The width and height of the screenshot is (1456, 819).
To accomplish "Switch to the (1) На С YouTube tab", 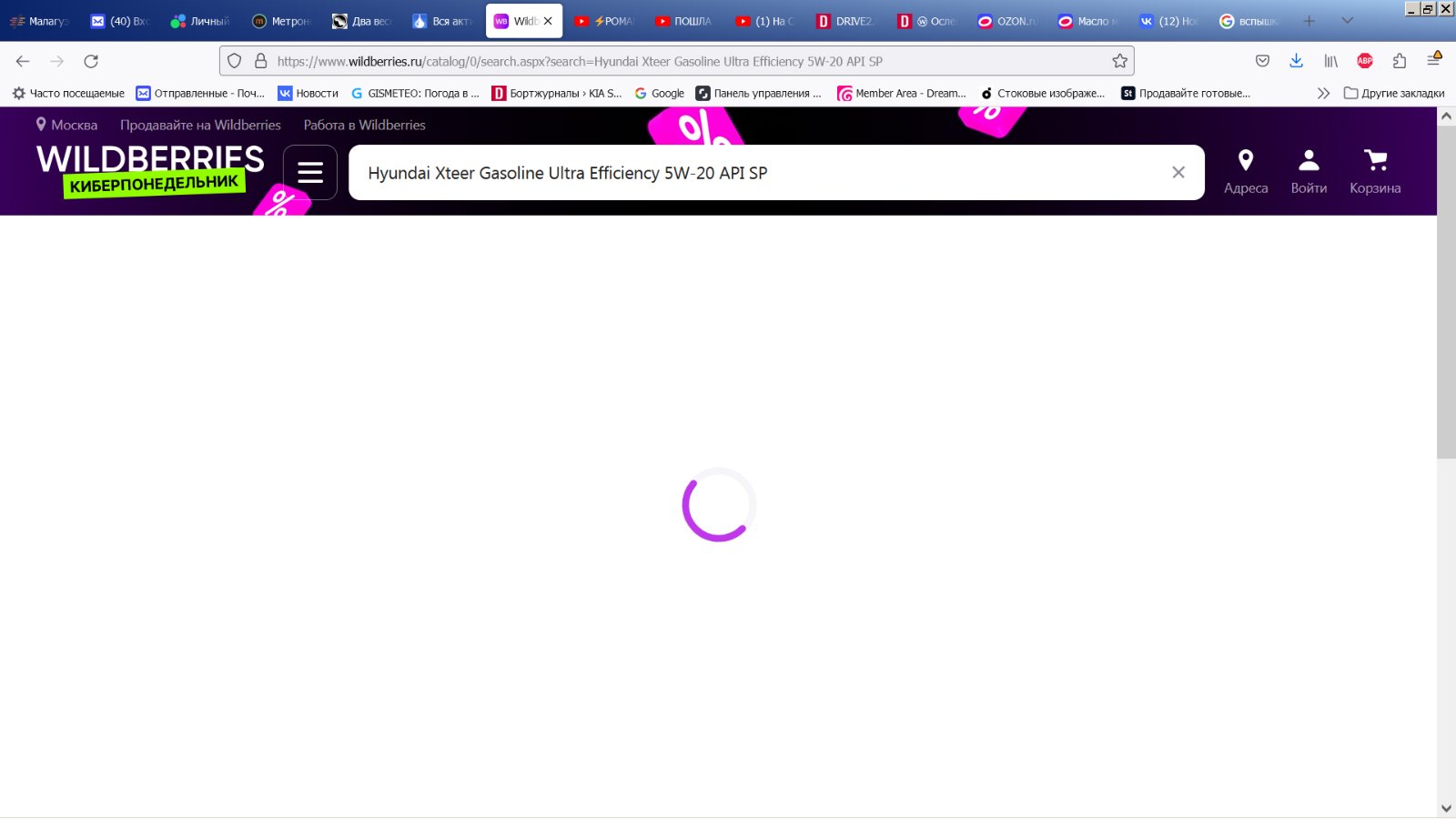I will [764, 21].
